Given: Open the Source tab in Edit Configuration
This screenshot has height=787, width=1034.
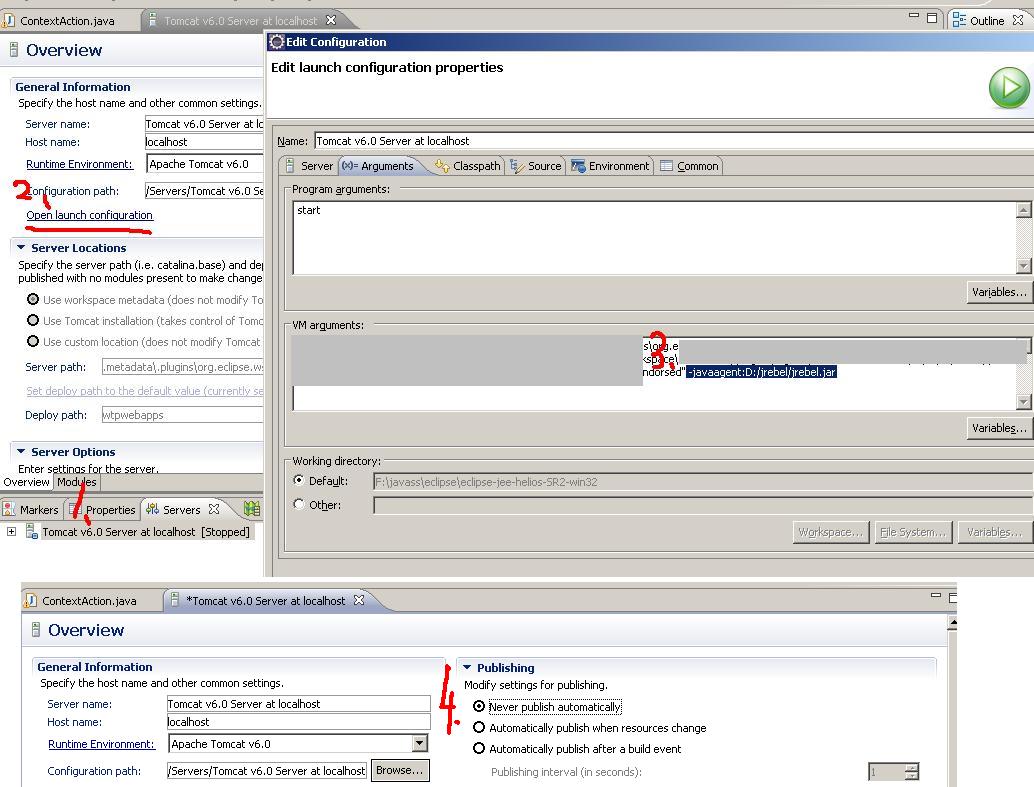Looking at the screenshot, I should pos(536,166).
